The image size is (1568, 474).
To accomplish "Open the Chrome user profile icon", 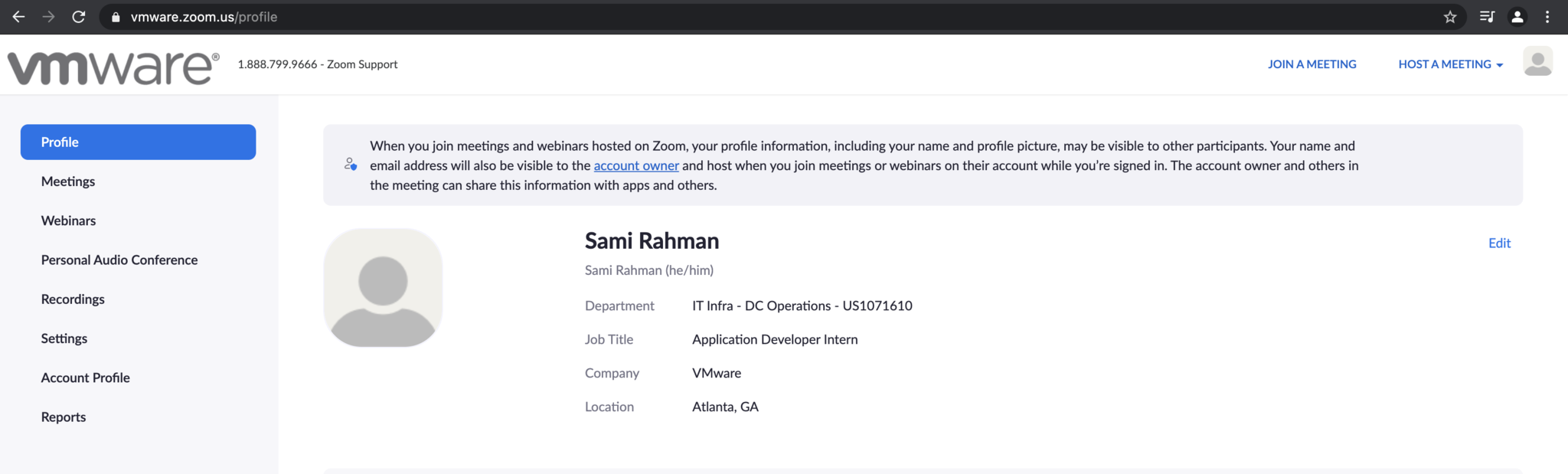I will (x=1517, y=17).
